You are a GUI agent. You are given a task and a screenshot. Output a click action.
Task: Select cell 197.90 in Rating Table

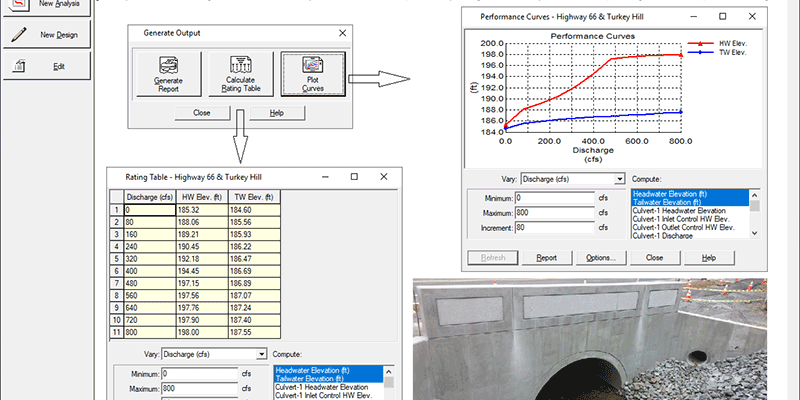203,320
